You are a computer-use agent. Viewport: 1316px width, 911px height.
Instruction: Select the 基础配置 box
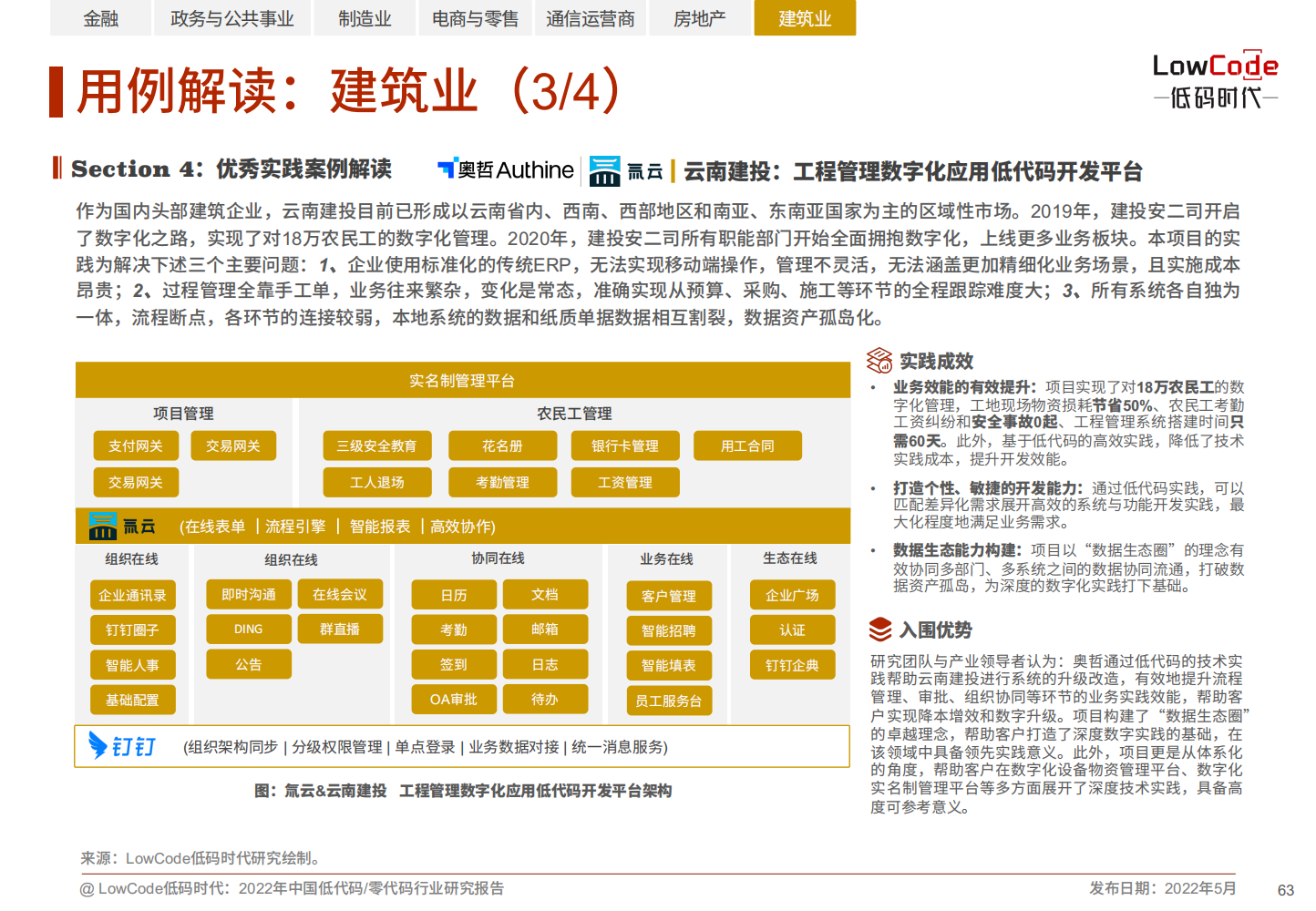click(133, 700)
